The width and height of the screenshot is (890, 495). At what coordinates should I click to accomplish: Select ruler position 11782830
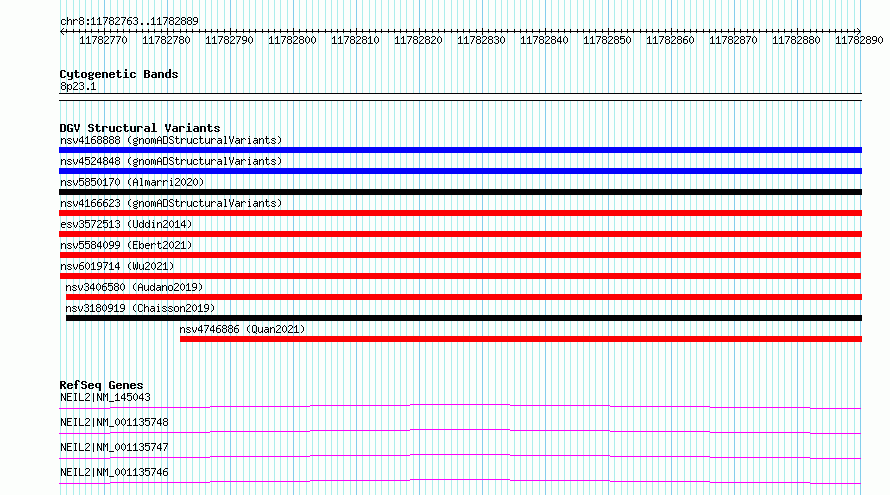[x=481, y=40]
